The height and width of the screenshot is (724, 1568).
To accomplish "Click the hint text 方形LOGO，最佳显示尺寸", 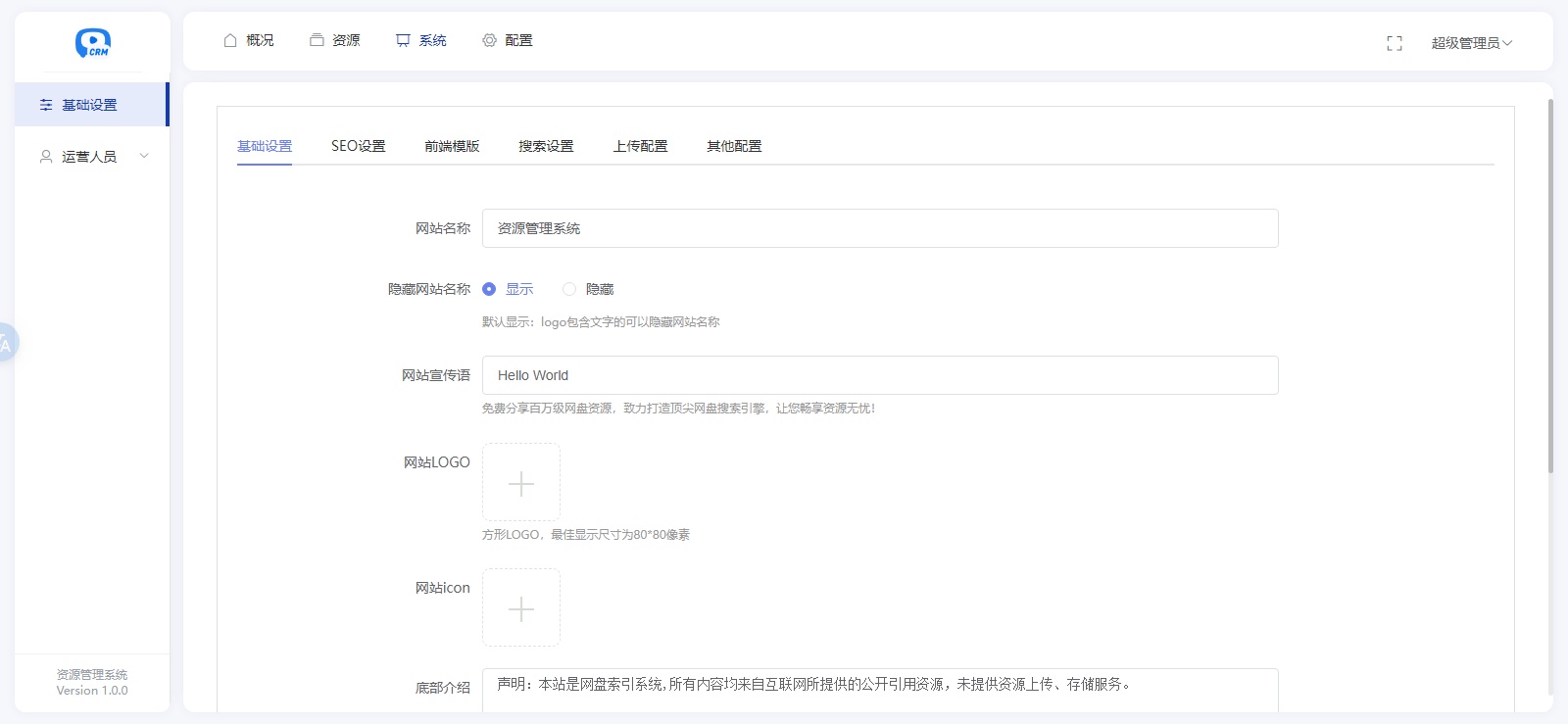I will click(586, 535).
